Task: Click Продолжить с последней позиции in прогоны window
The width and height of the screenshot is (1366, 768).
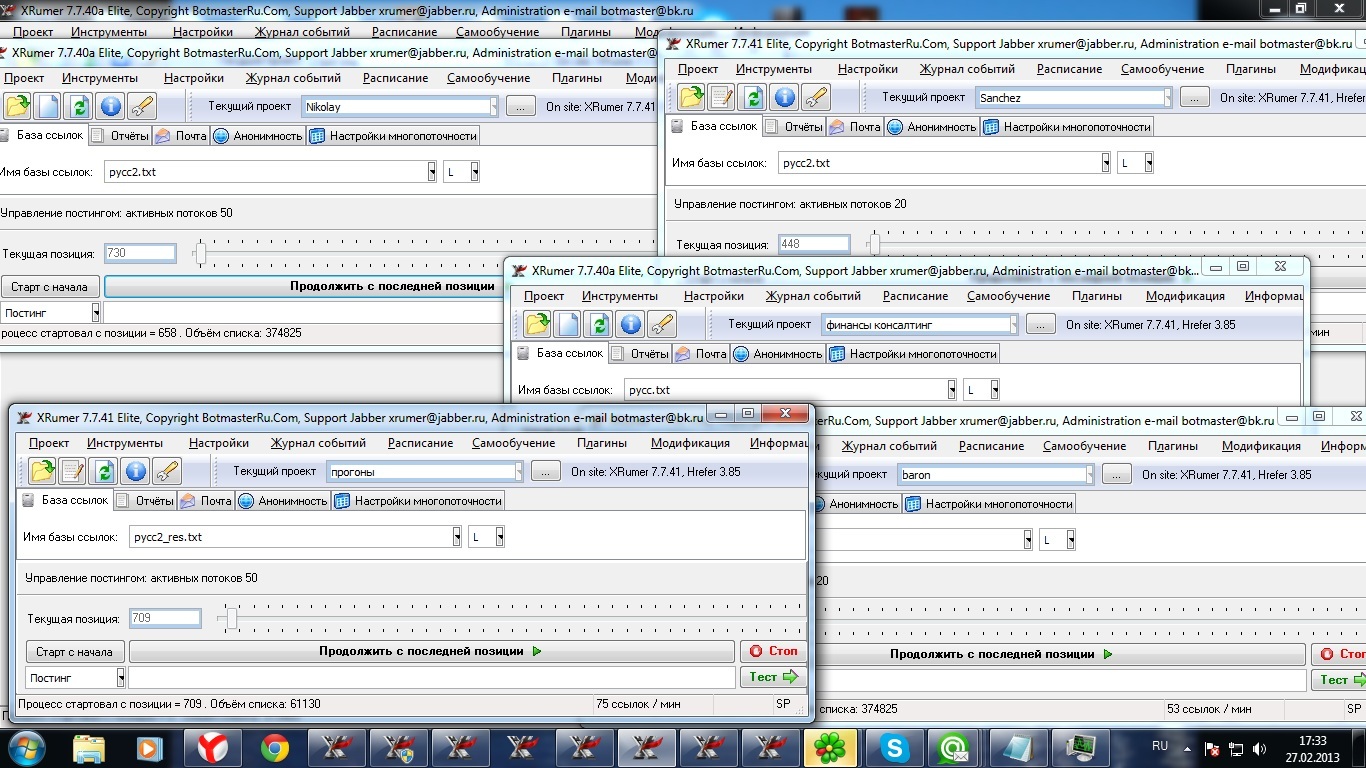Action: pyautogui.click(x=431, y=651)
